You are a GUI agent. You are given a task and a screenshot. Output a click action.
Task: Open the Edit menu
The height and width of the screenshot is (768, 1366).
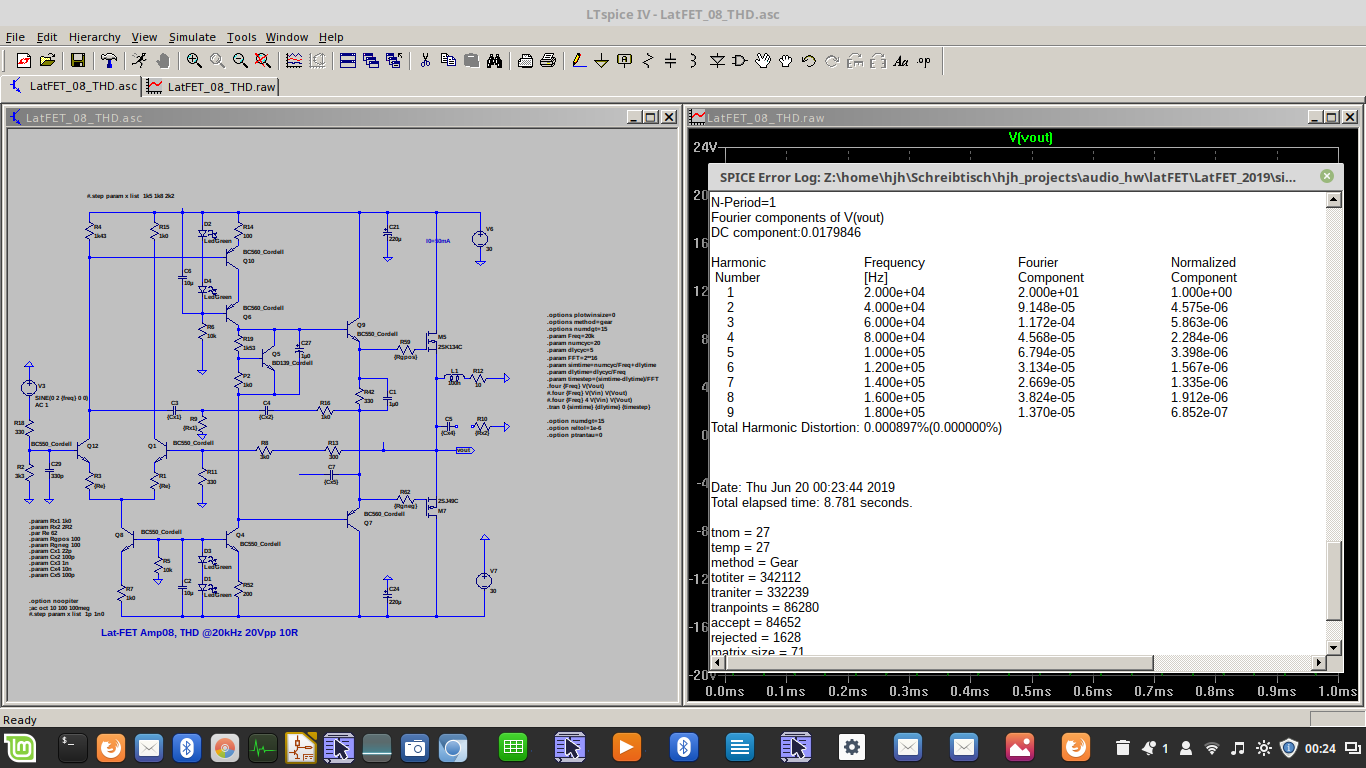(x=47, y=37)
